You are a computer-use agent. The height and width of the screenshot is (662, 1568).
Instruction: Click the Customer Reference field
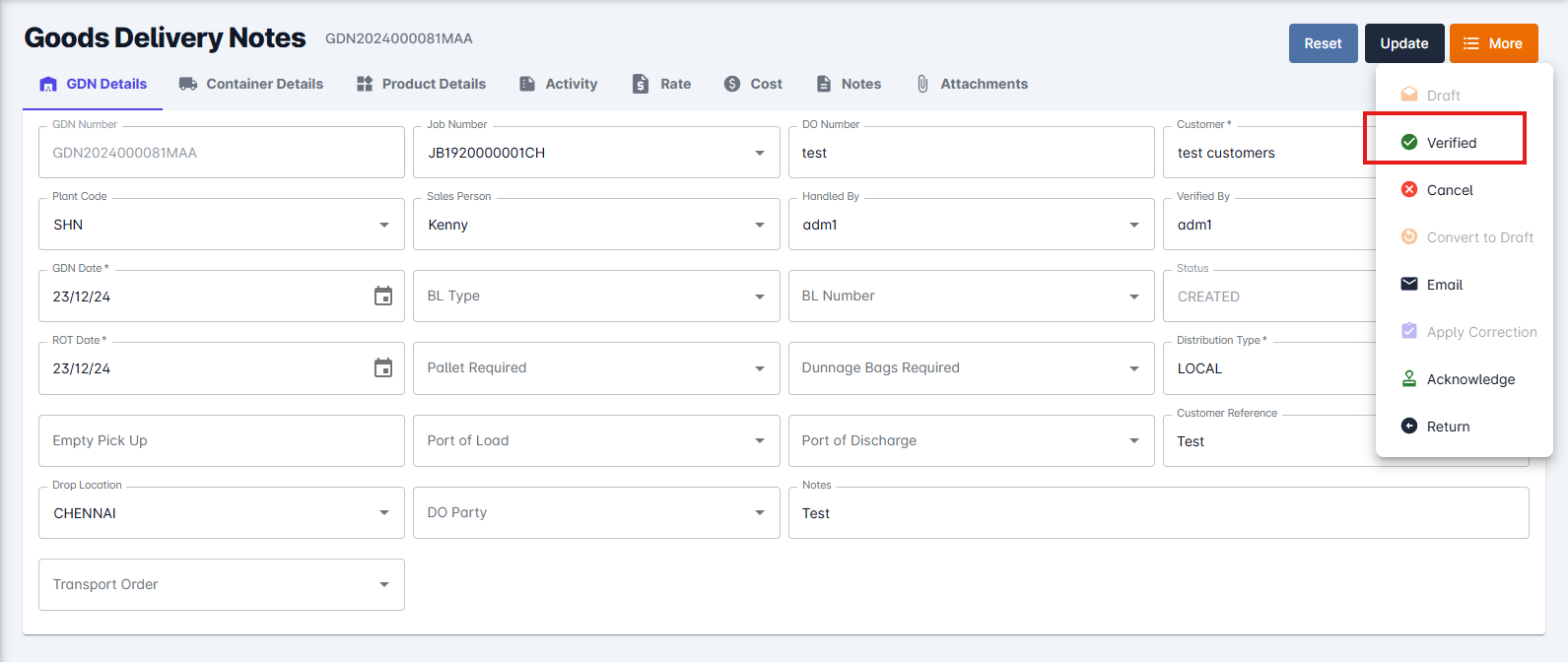(x=1269, y=440)
